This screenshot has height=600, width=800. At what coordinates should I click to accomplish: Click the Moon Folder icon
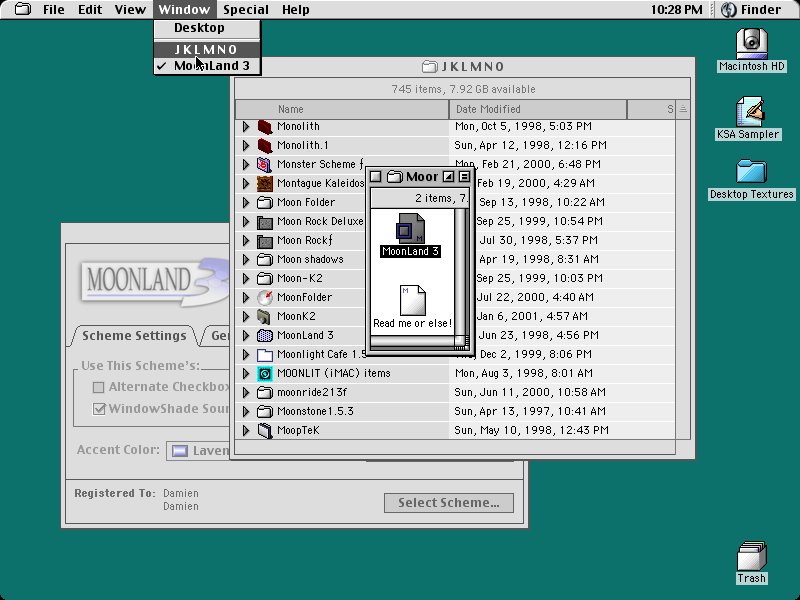pos(264,203)
